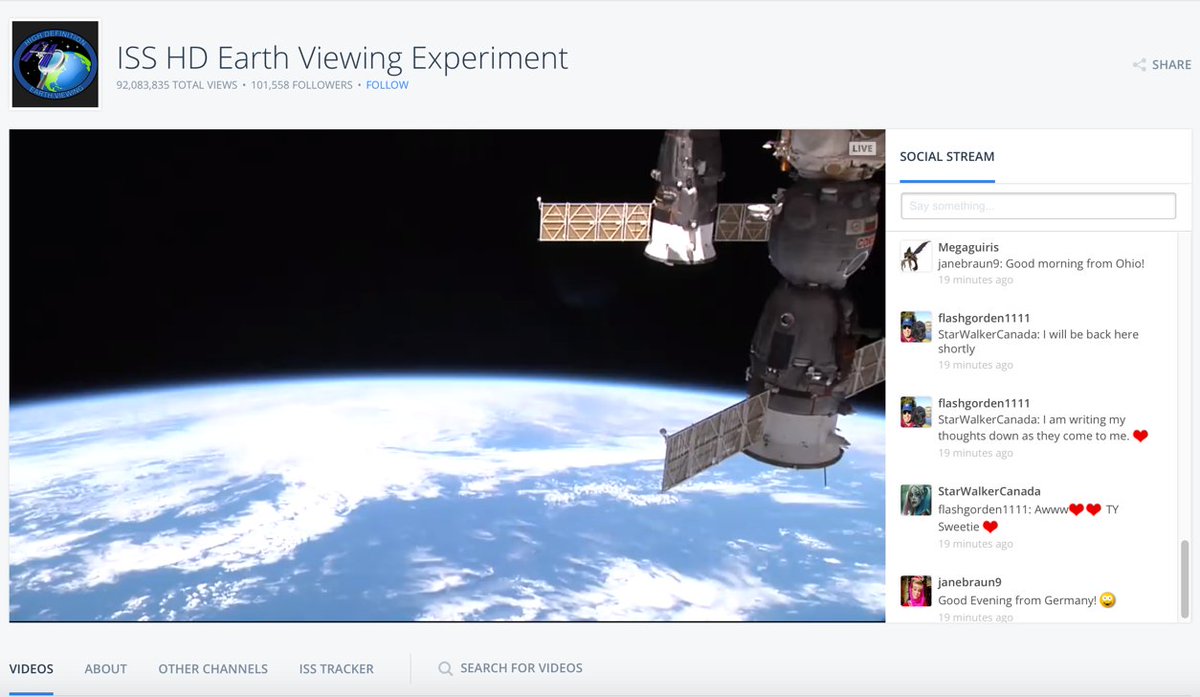The height and width of the screenshot is (697, 1200).
Task: Click flashgorden1111 name above 'I am writing'
Action: (x=984, y=403)
